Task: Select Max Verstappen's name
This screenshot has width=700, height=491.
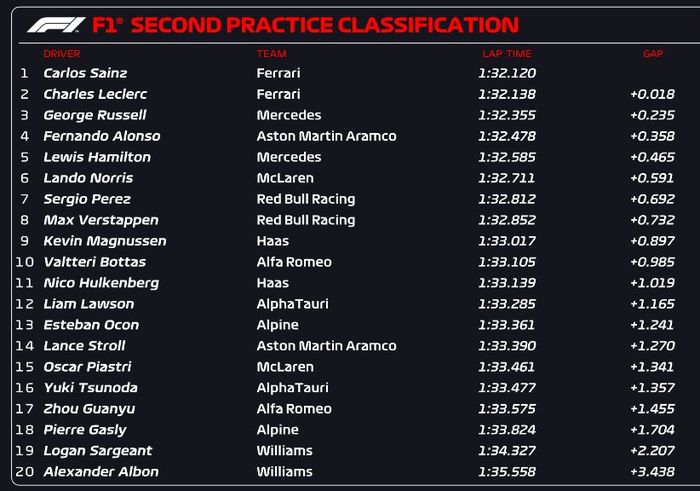Action: (x=101, y=220)
